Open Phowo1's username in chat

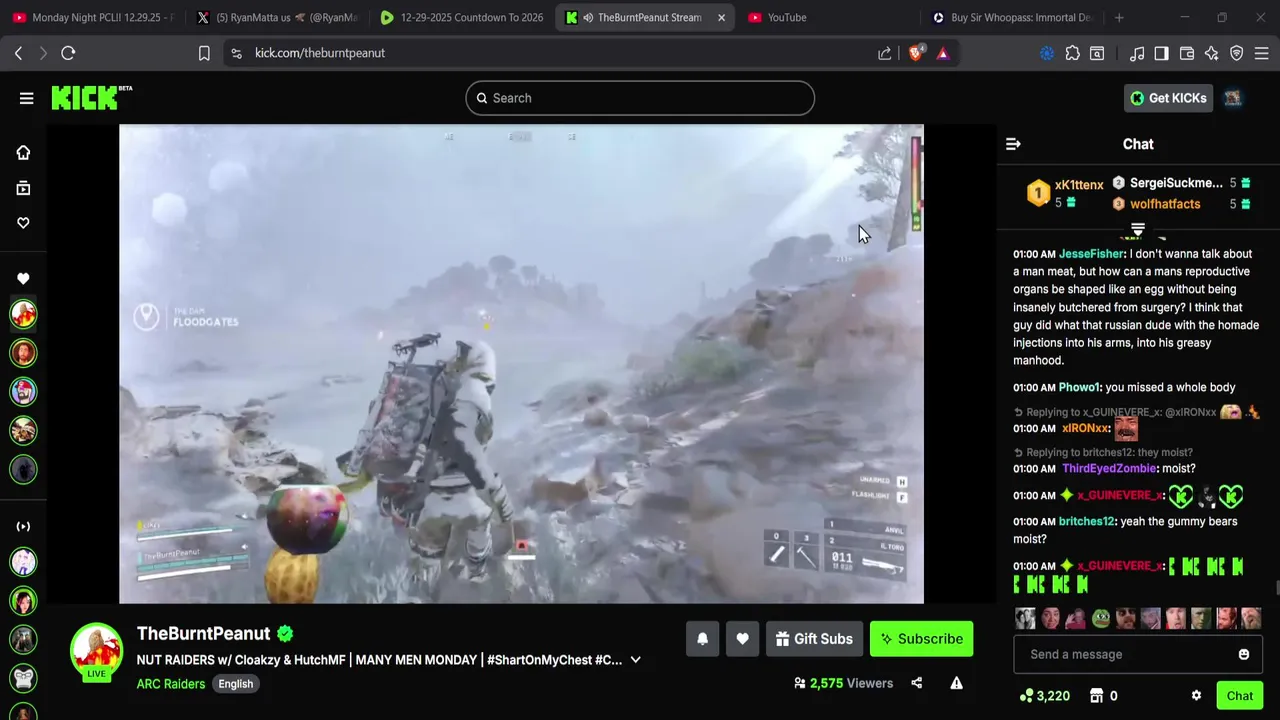coord(1079,387)
